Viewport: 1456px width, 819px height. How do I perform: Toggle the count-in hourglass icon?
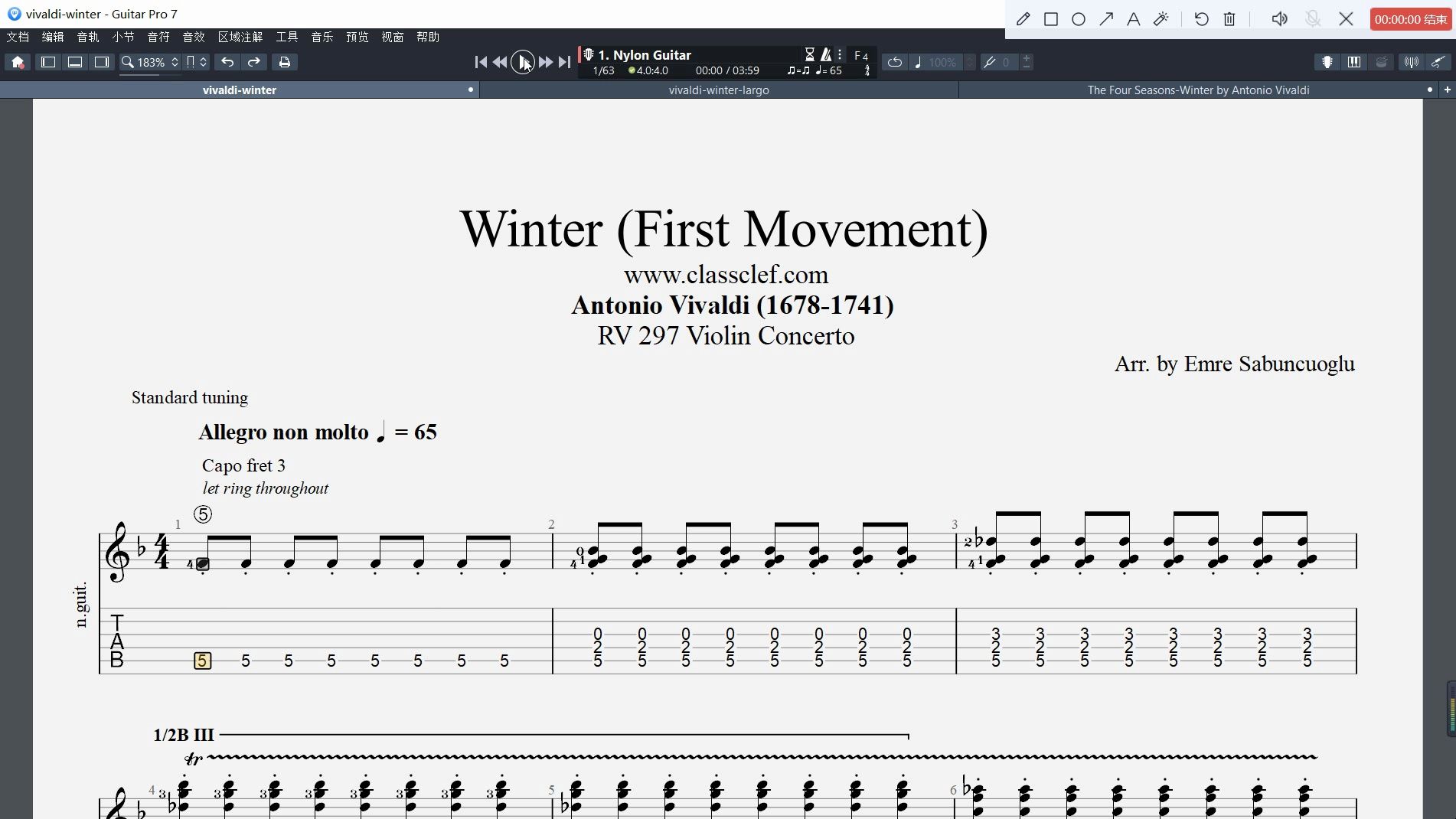pyautogui.click(x=810, y=54)
